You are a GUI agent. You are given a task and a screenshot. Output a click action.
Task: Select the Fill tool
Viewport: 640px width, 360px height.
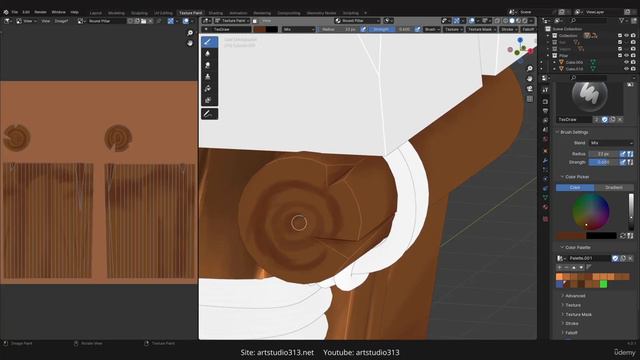(208, 89)
